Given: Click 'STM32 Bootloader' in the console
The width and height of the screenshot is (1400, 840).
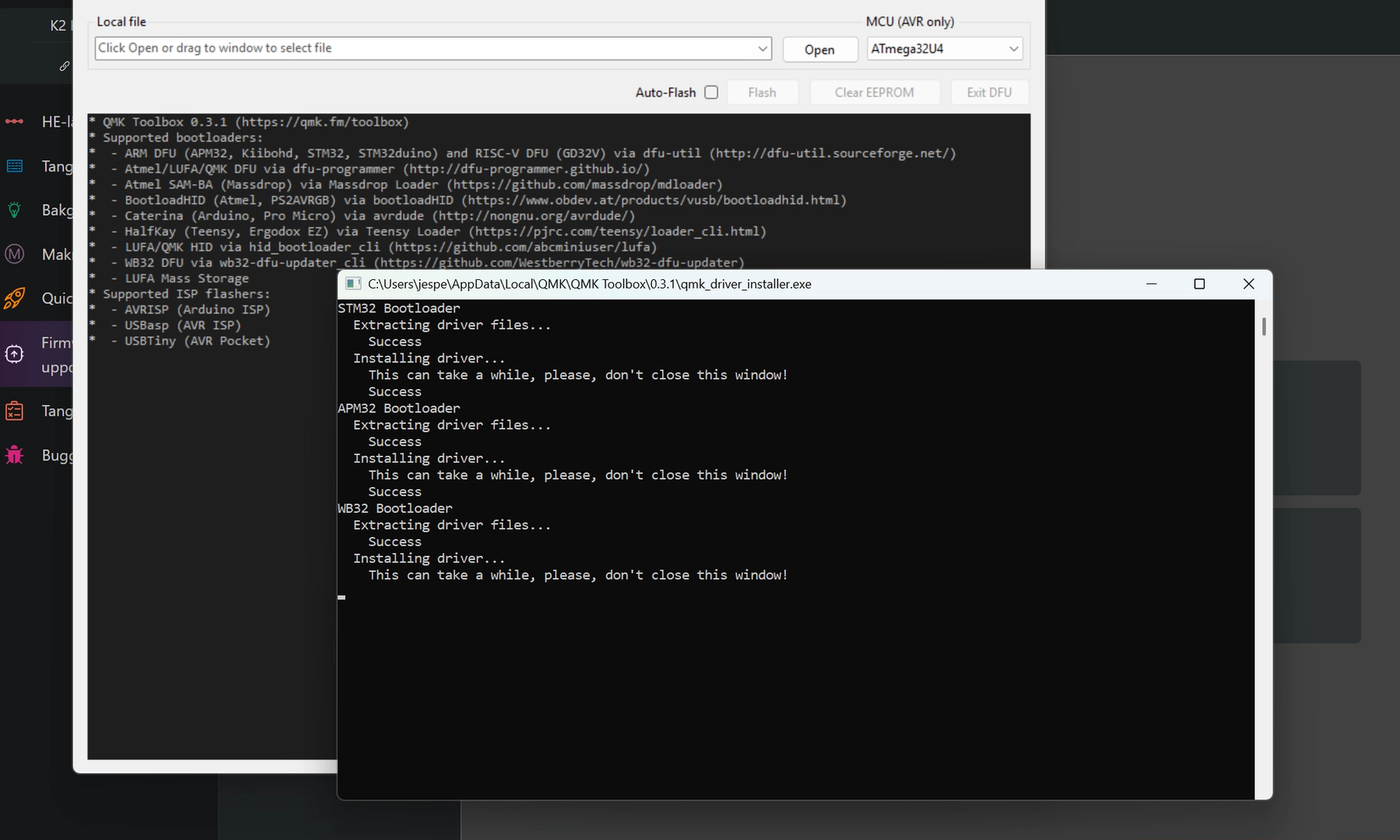Looking at the screenshot, I should (399, 308).
